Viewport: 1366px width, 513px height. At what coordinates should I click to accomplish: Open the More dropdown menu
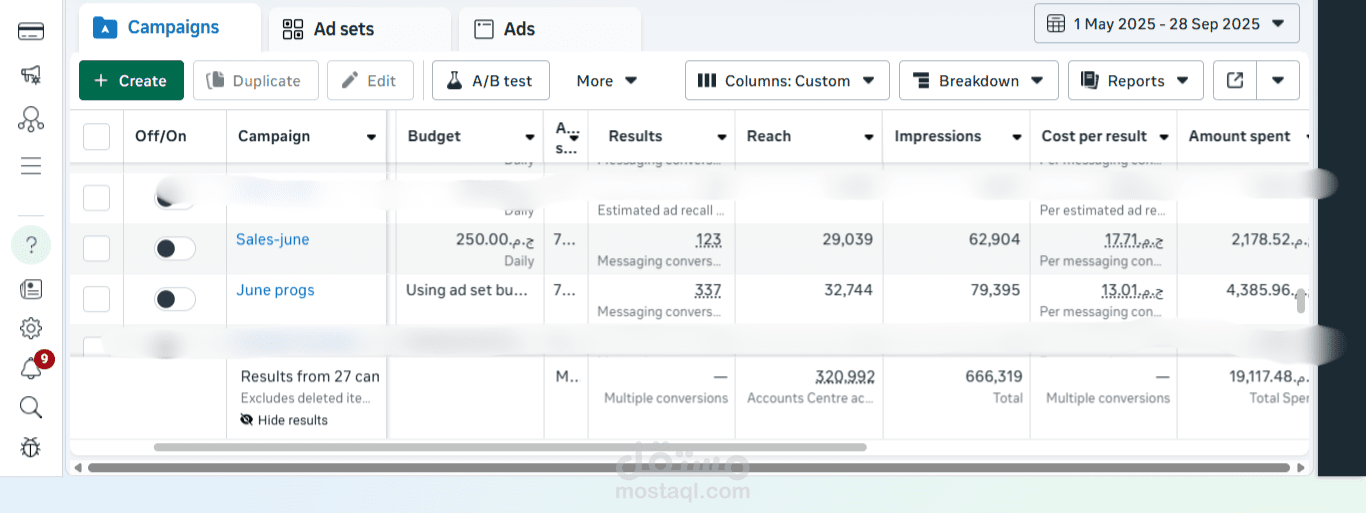tap(607, 81)
